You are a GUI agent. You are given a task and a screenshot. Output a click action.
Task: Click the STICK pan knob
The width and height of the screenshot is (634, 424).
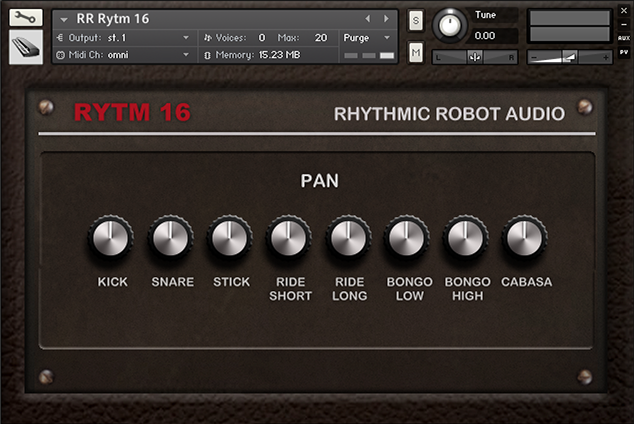[229, 238]
